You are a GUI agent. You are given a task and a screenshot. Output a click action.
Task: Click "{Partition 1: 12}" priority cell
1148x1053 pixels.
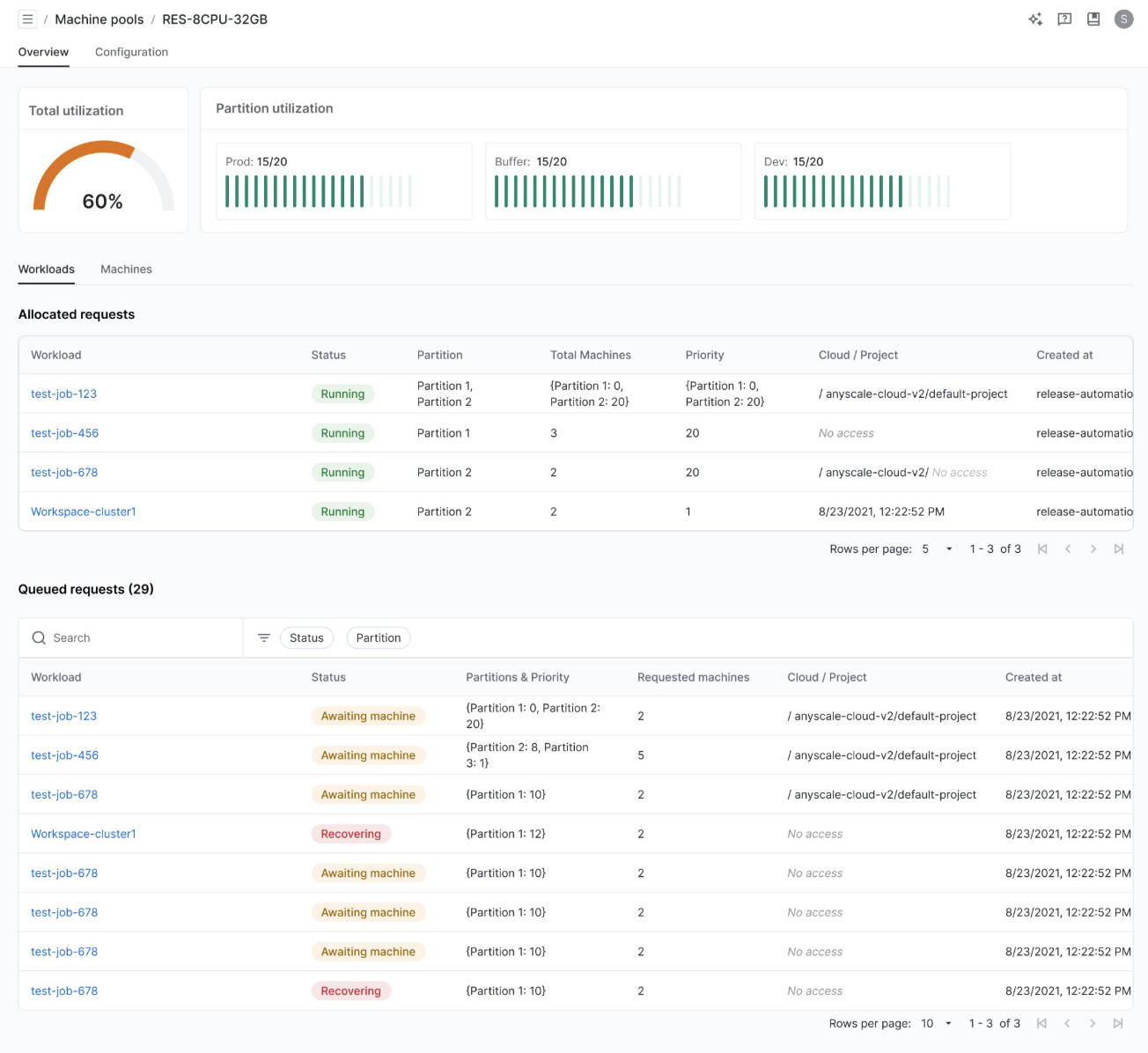(506, 834)
